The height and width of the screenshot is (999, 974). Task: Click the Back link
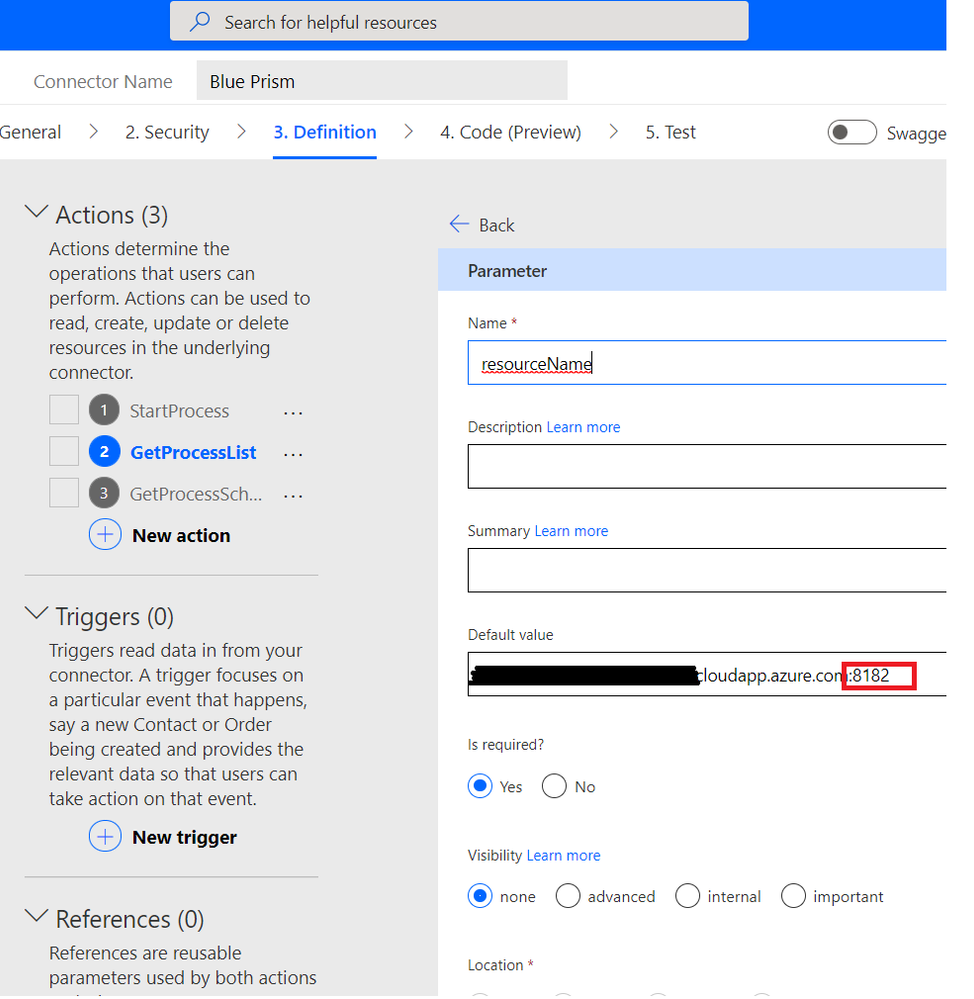point(496,225)
